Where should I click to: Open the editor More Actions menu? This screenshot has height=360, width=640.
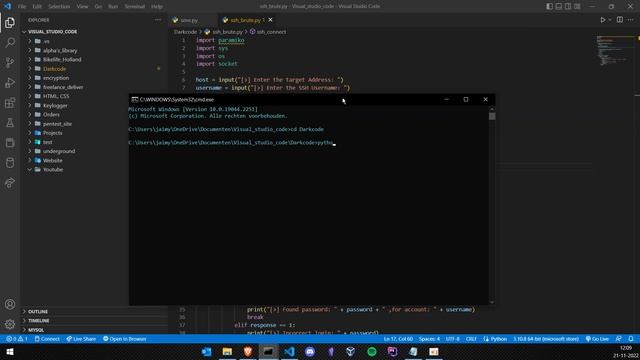pos(630,20)
